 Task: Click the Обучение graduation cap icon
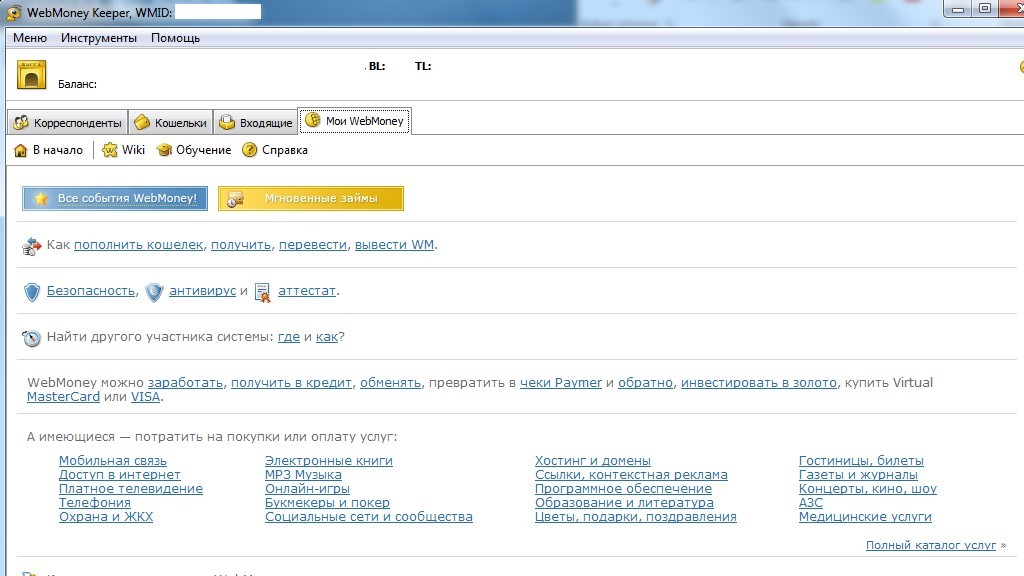164,150
